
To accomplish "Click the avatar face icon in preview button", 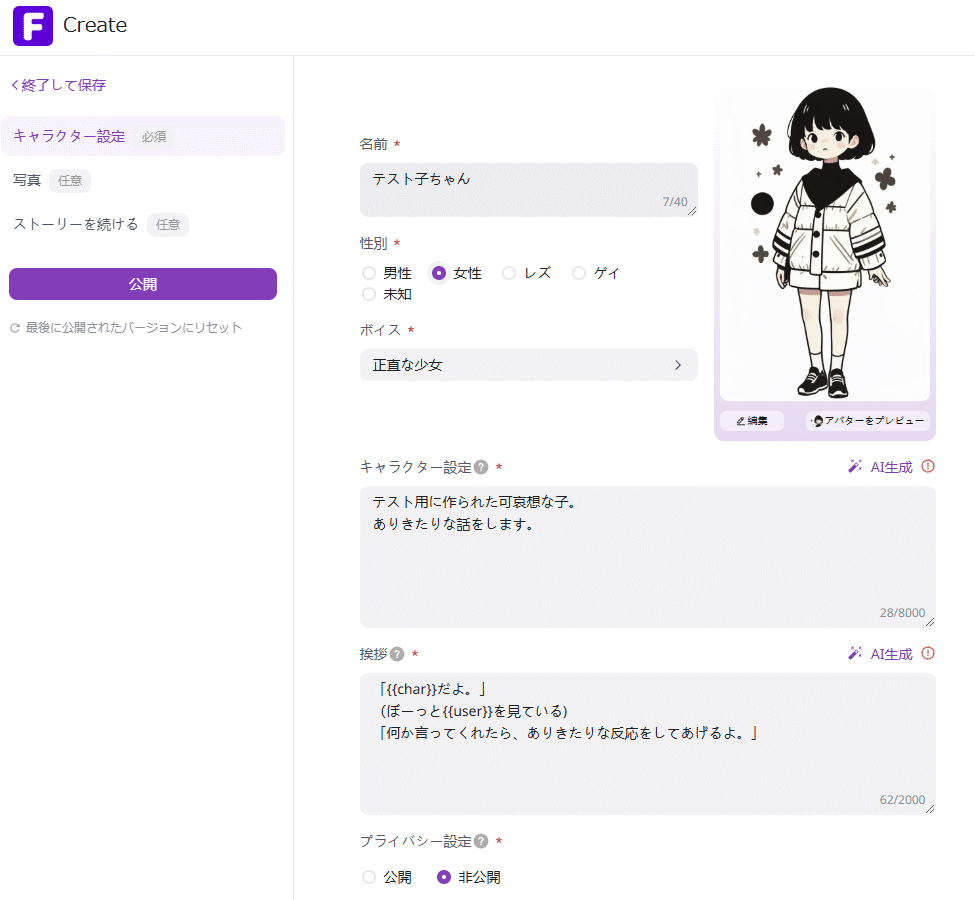I will tap(818, 421).
